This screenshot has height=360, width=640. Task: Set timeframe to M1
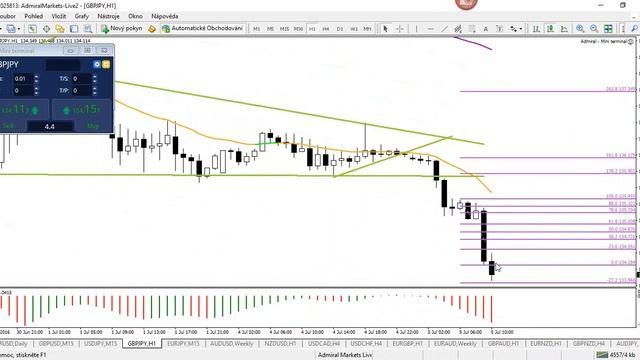[256, 29]
